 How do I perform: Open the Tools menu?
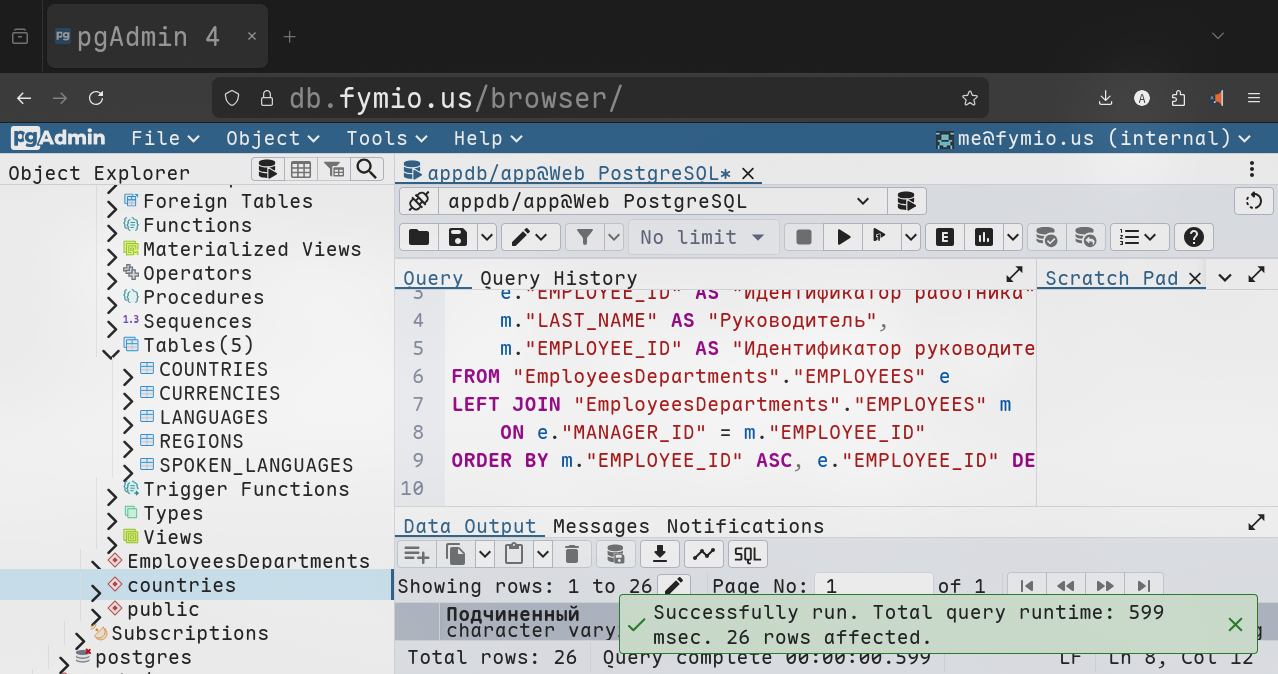tap(386, 138)
